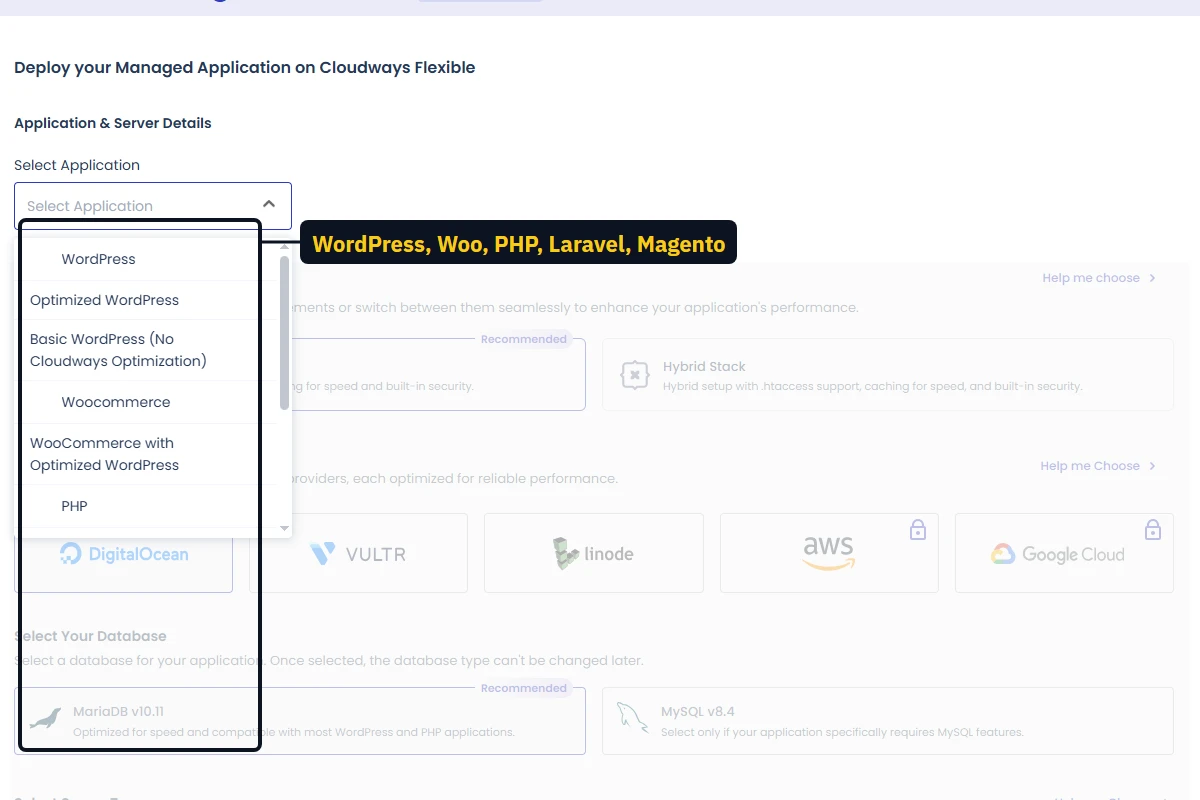Click the Google Cloud logo
The width and height of the screenshot is (1200, 800).
(1058, 554)
